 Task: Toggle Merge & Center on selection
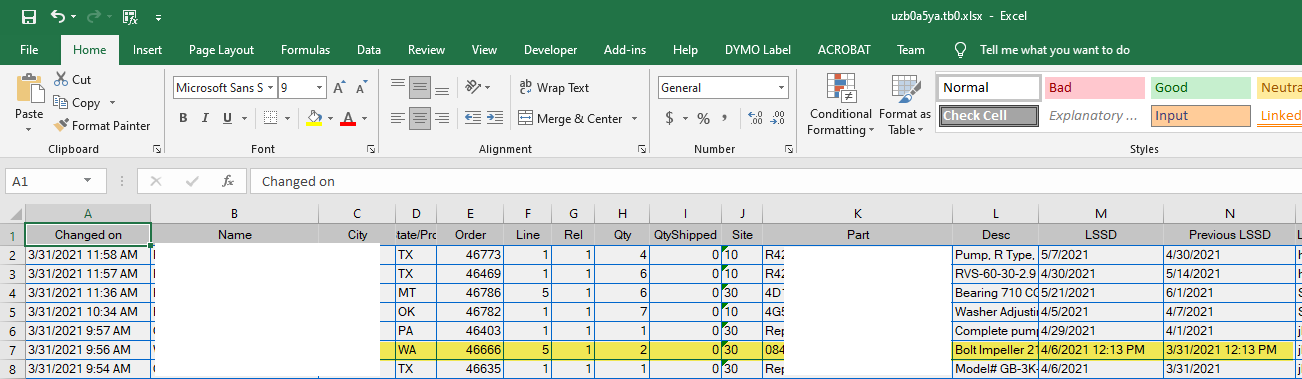tap(570, 118)
